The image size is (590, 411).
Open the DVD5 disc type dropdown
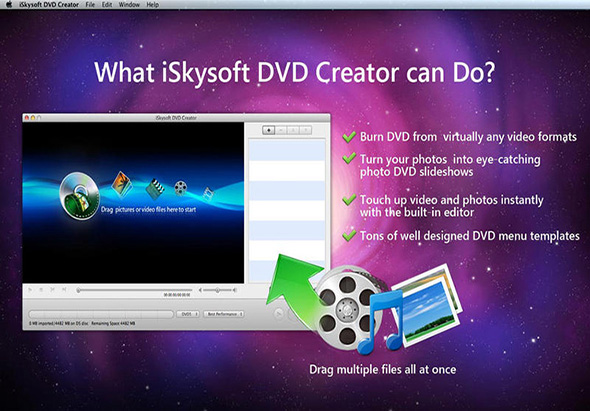coord(188,314)
